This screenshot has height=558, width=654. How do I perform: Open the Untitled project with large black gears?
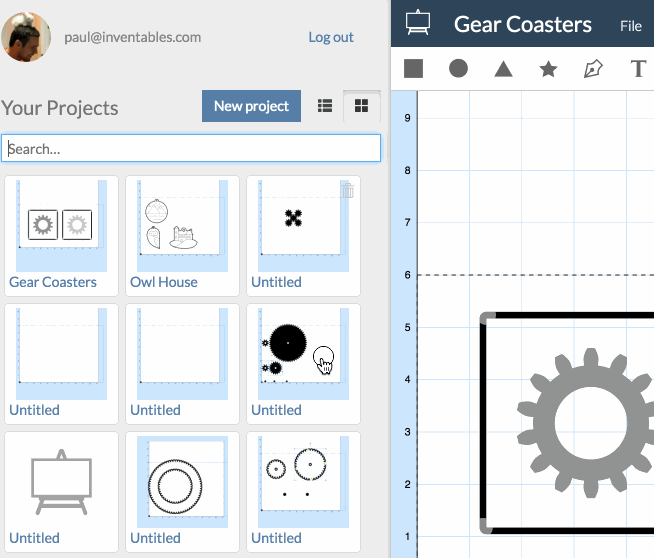[x=303, y=354]
